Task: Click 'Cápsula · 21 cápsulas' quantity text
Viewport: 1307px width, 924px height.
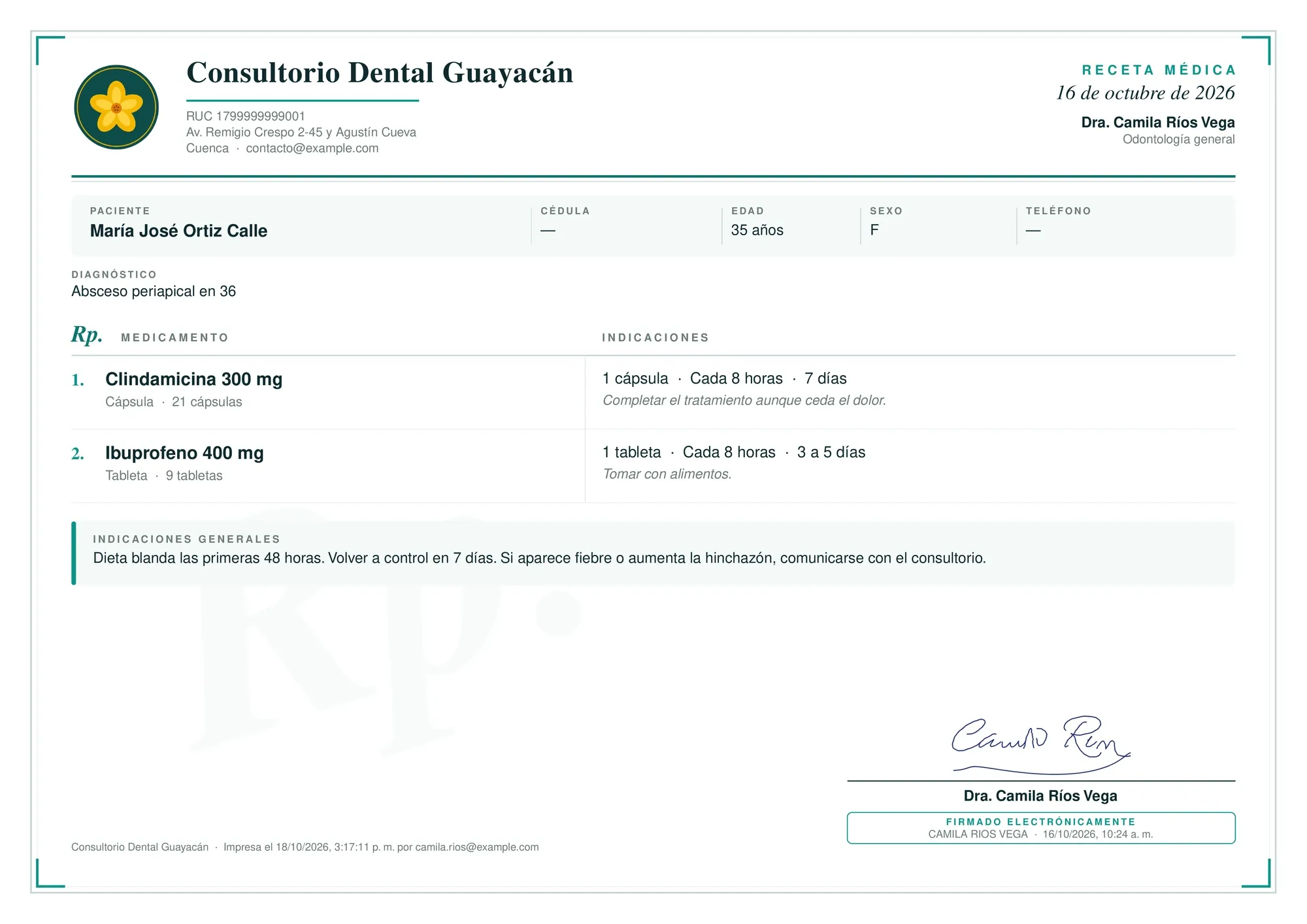Action: tap(174, 402)
